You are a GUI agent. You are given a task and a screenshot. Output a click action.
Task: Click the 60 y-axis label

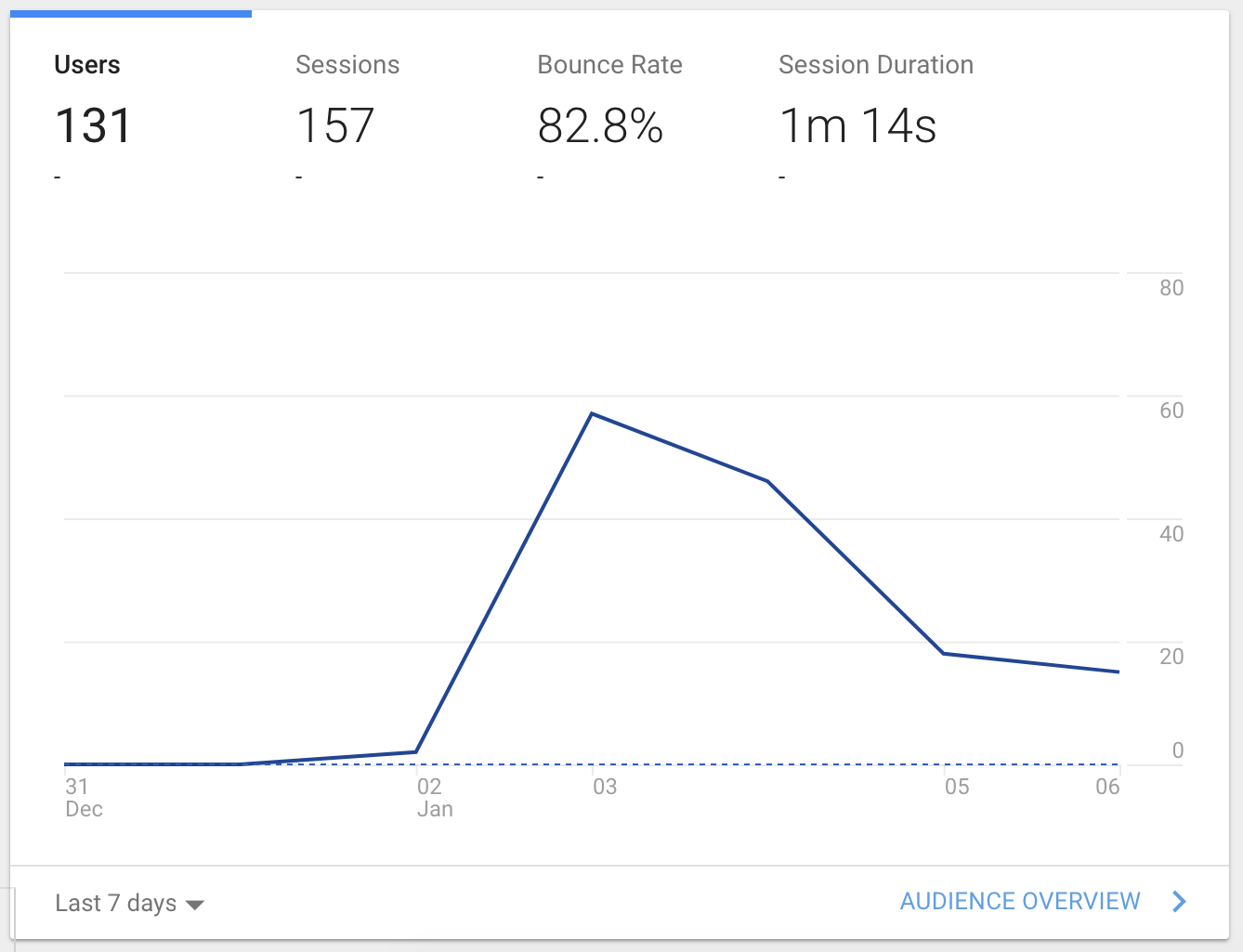[1171, 411]
